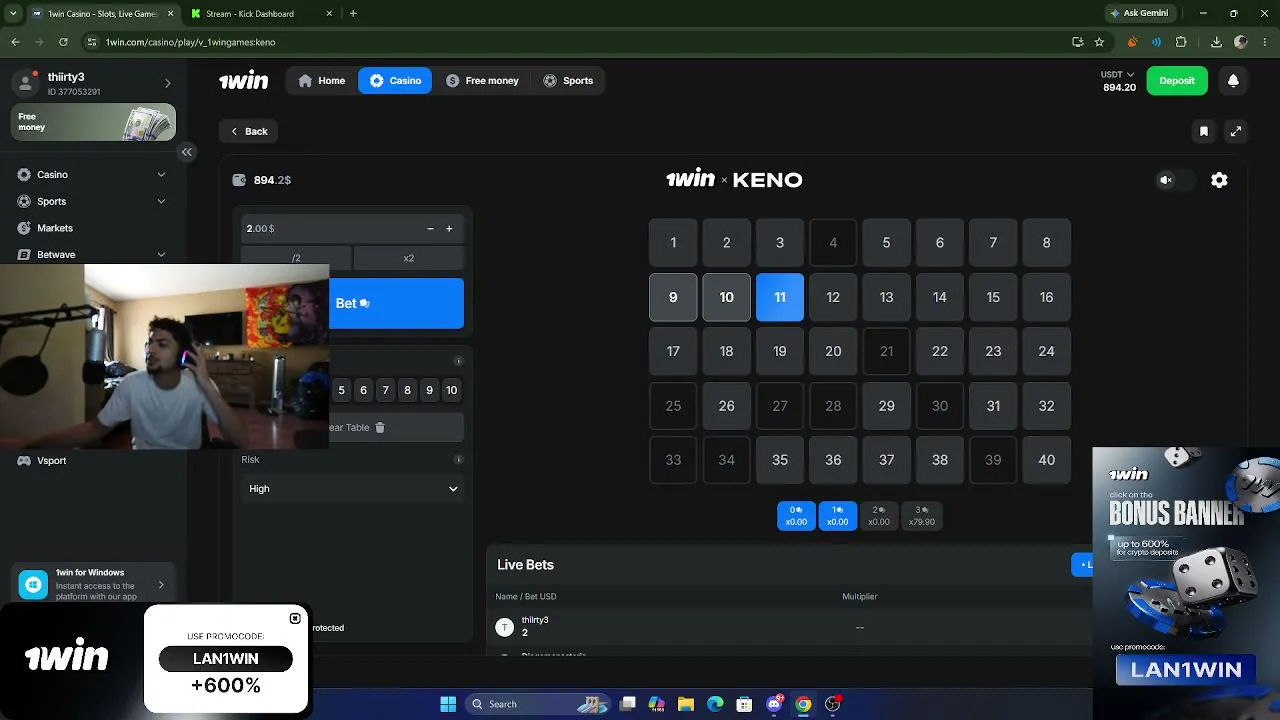This screenshot has width=1280, height=720.
Task: Select Keno number 1
Action: (673, 243)
